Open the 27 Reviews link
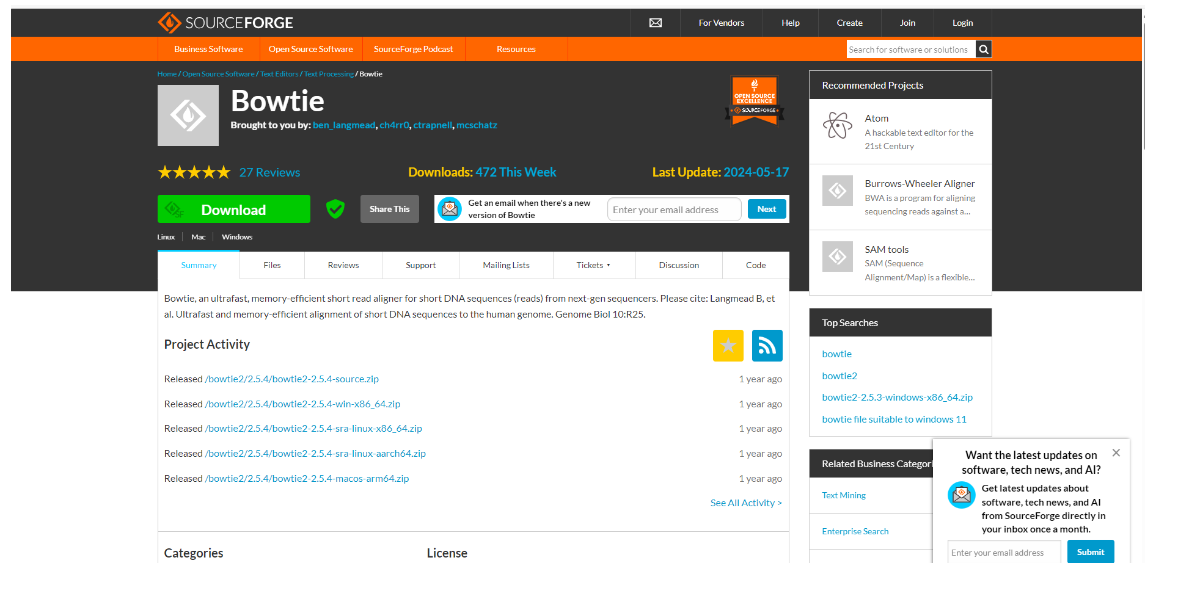The width and height of the screenshot is (1196, 590). coord(269,172)
